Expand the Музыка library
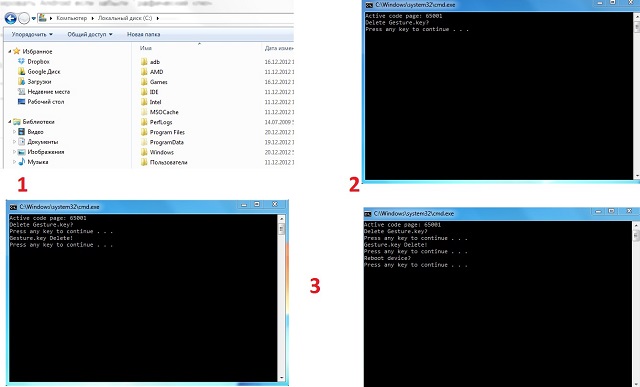The image size is (640, 387). (14, 162)
